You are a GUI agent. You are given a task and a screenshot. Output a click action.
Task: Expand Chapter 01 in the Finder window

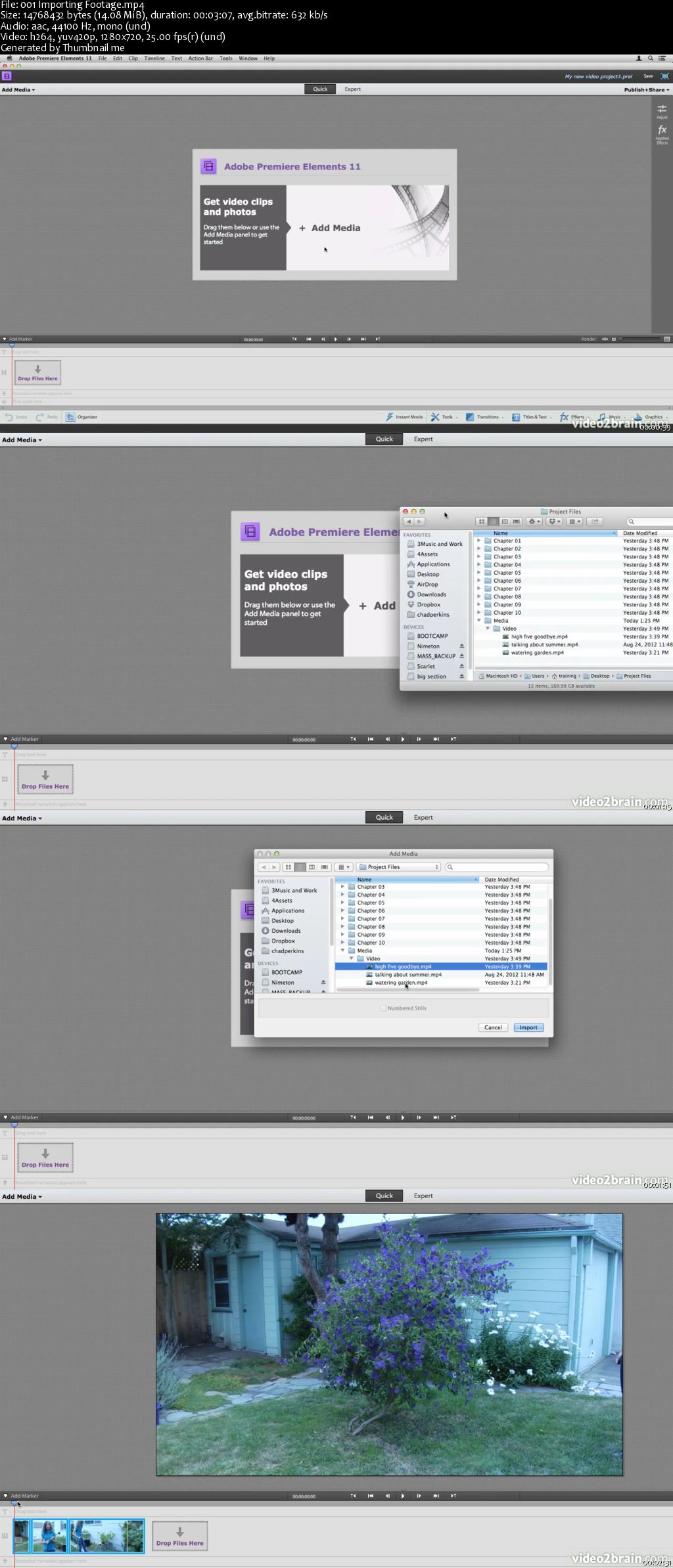[479, 541]
